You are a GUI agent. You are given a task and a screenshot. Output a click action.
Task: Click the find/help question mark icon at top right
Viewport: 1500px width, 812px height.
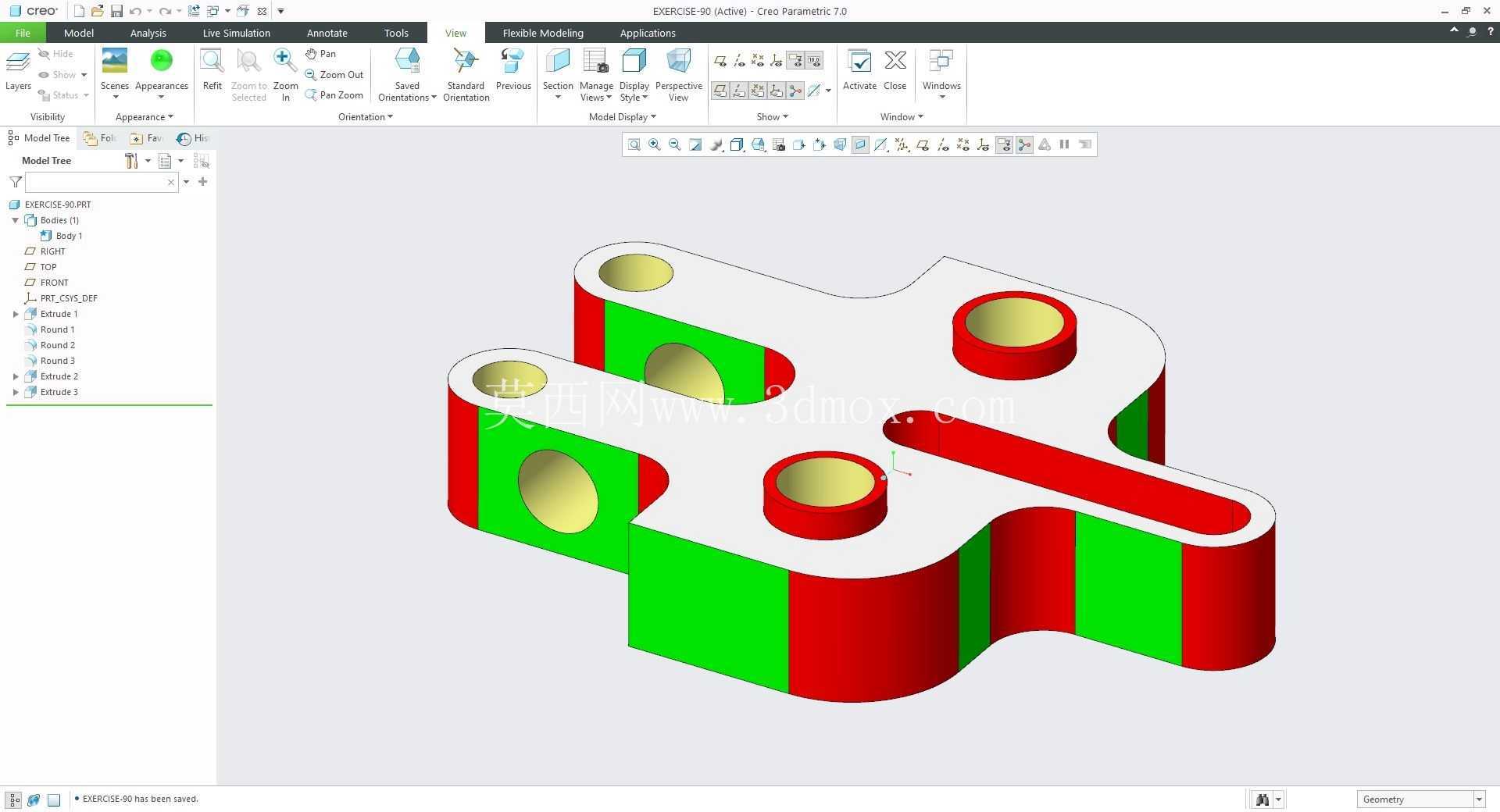click(x=1490, y=32)
